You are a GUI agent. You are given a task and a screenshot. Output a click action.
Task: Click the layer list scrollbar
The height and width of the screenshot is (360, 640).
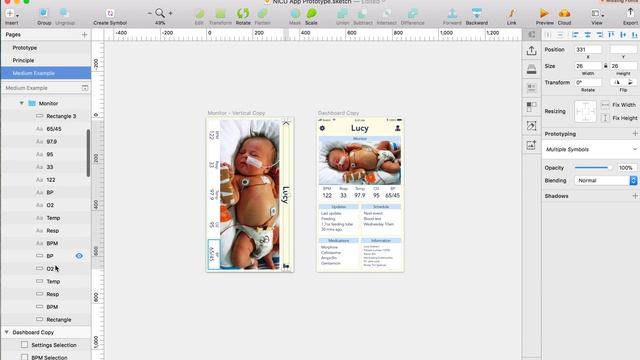tap(88, 153)
